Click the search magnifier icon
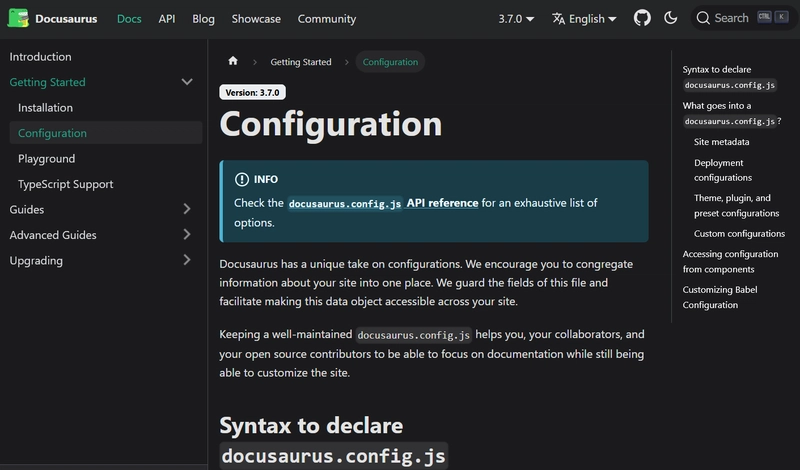The width and height of the screenshot is (800, 470). [x=703, y=18]
